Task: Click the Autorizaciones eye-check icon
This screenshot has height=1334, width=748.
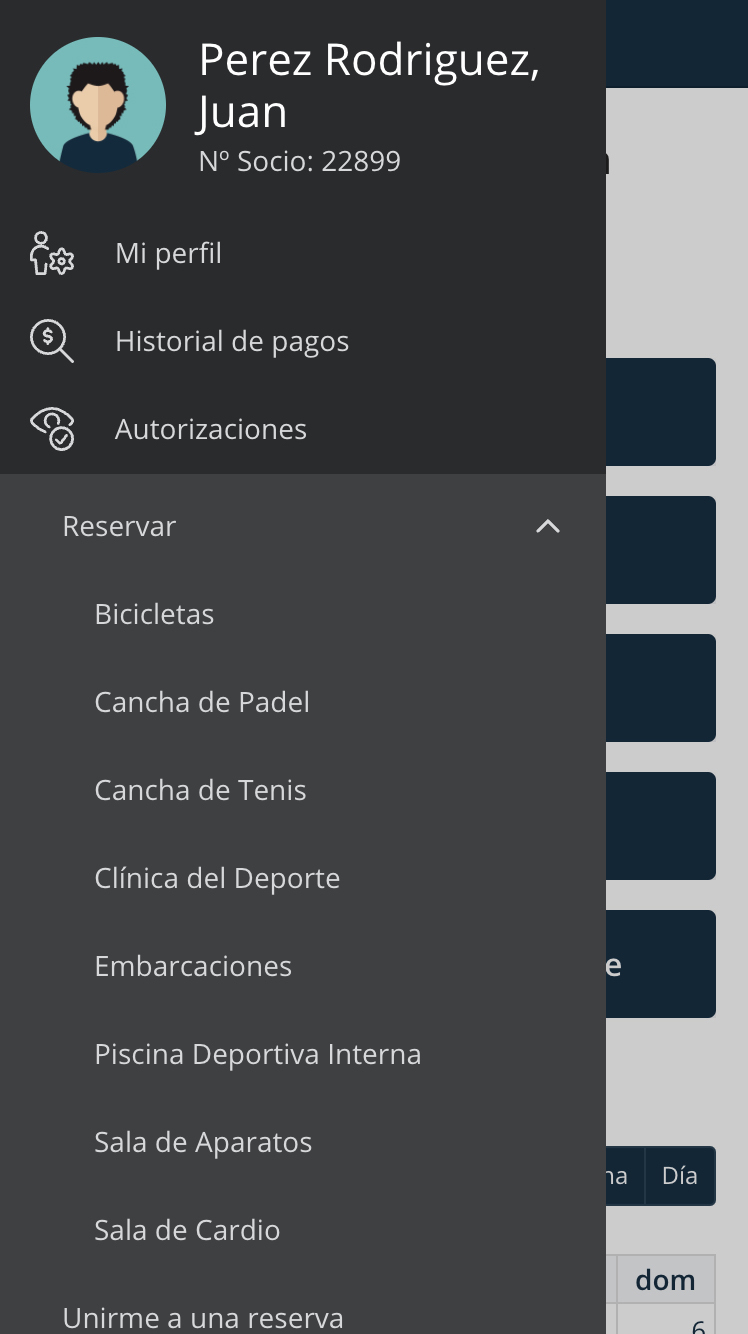Action: click(x=52, y=429)
